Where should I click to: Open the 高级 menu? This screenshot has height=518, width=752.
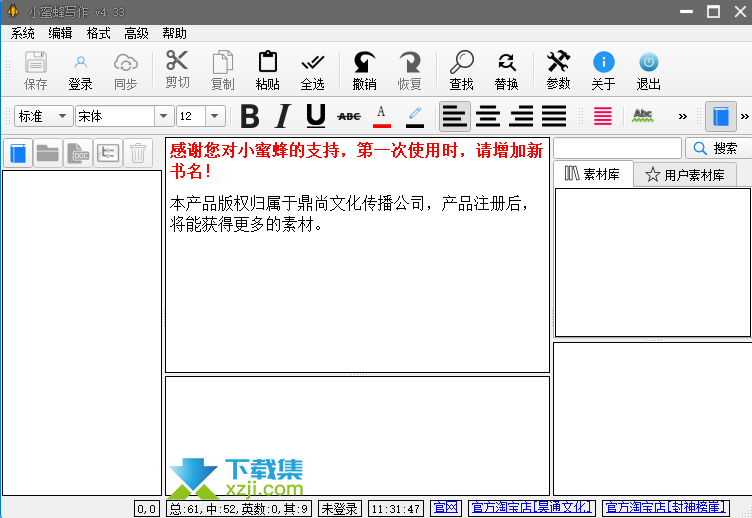point(136,33)
